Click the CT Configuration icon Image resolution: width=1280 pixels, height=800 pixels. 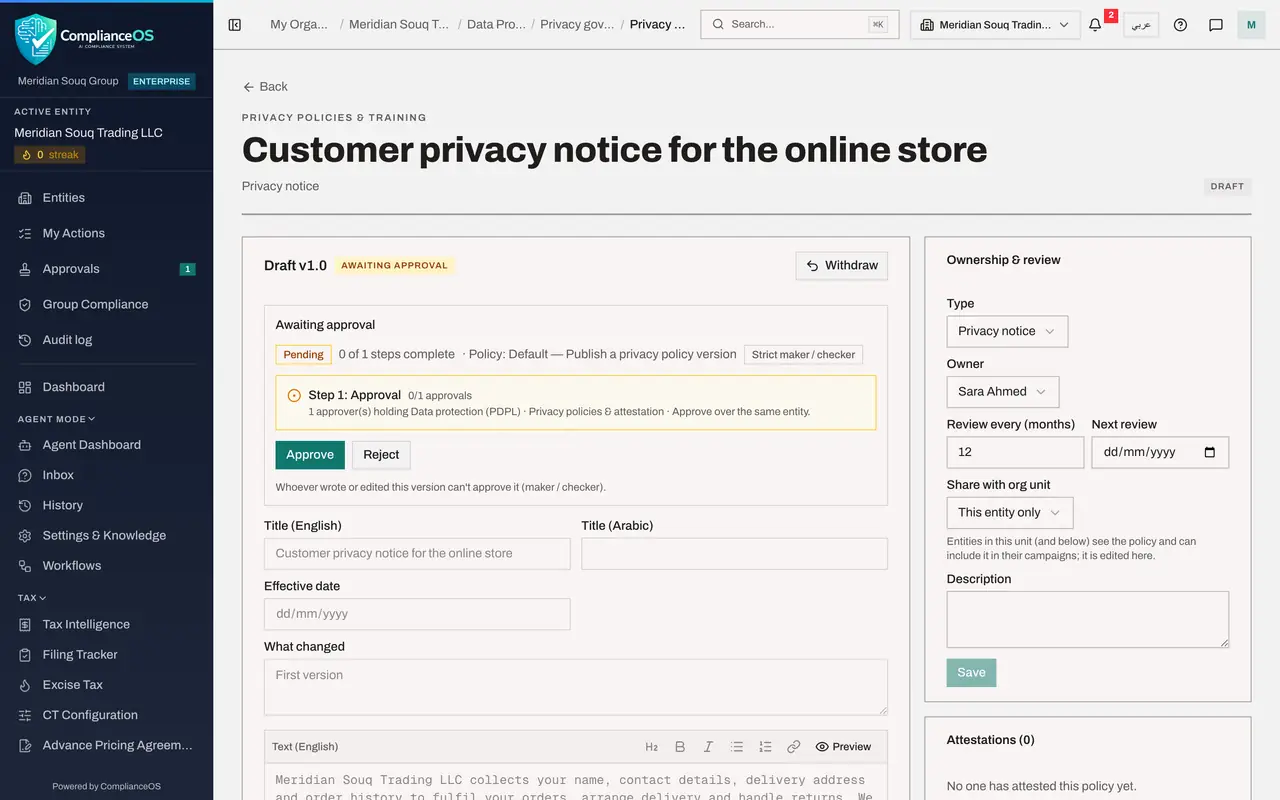click(x=25, y=715)
